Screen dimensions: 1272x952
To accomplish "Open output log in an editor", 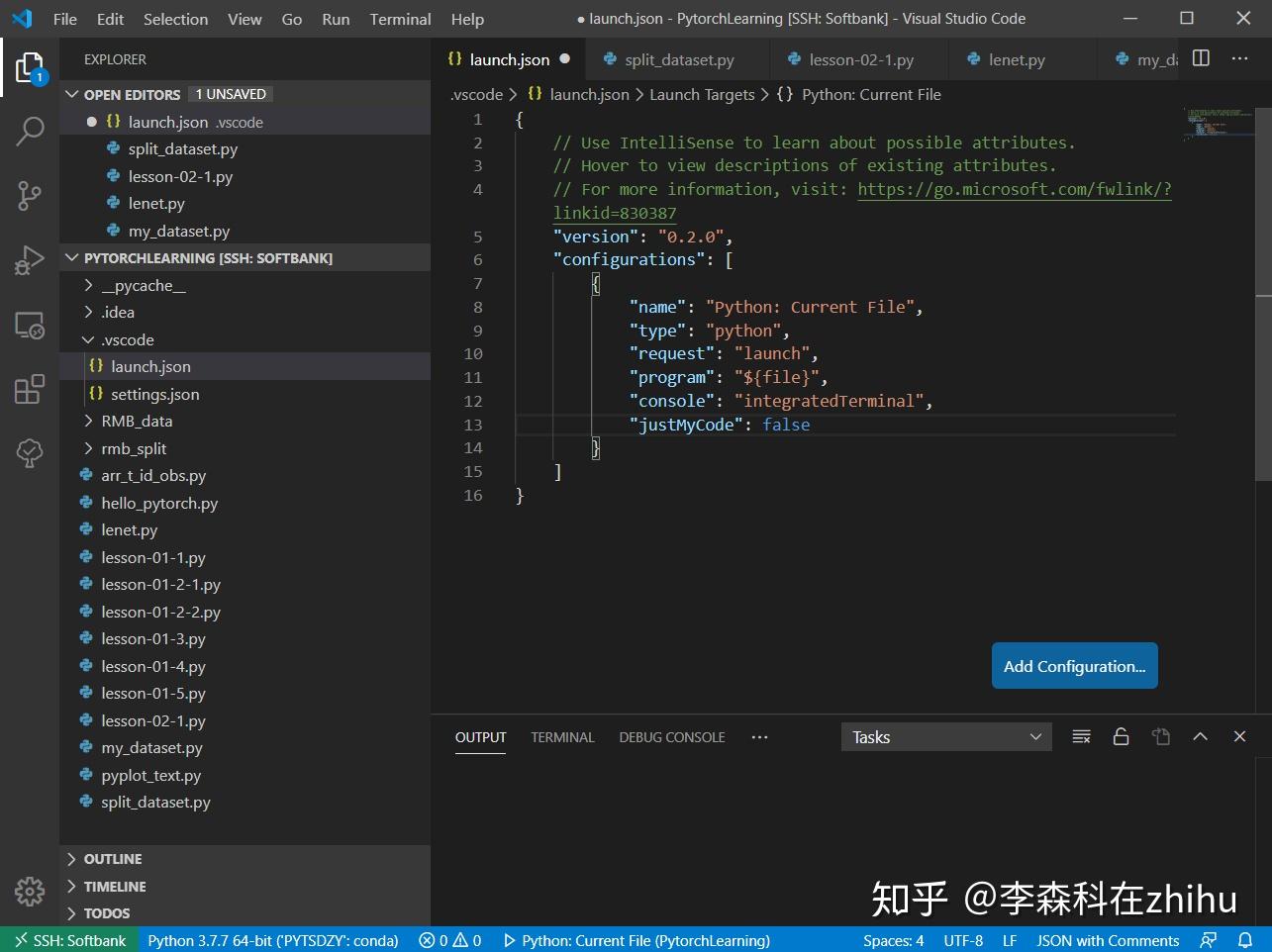I will [x=1160, y=736].
